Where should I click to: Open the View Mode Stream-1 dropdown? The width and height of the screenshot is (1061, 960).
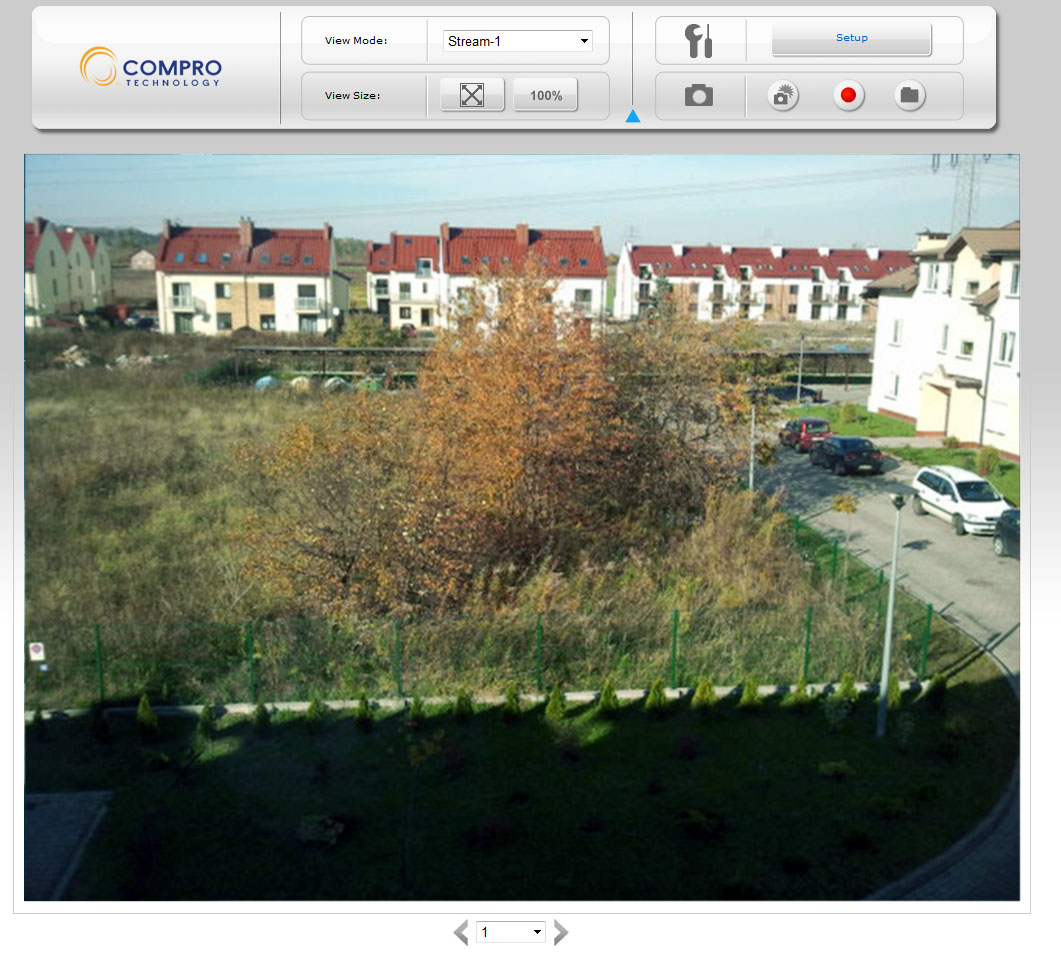tap(518, 41)
